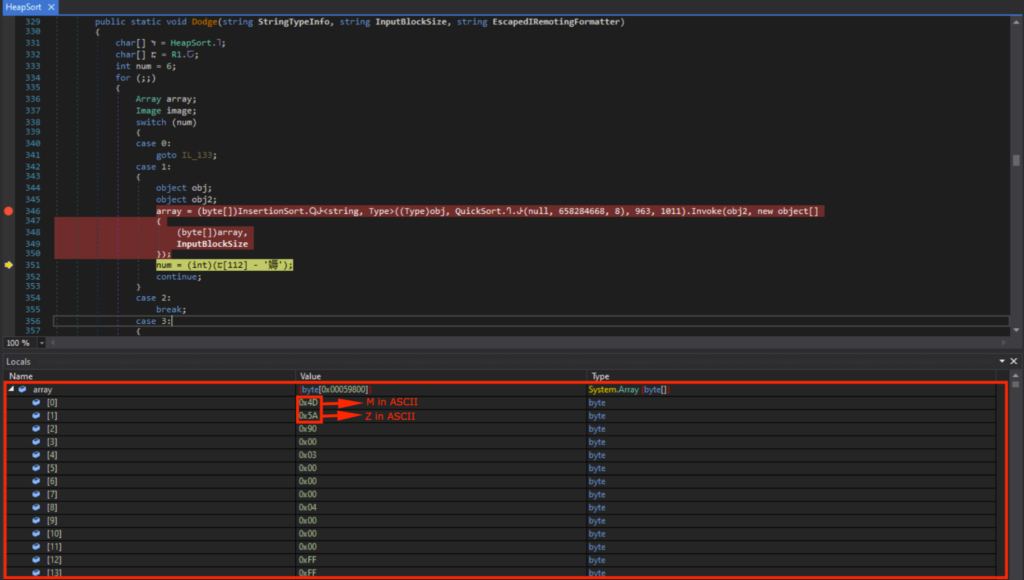
Task: Switch to the HeapSort tab
Action: pos(24,7)
